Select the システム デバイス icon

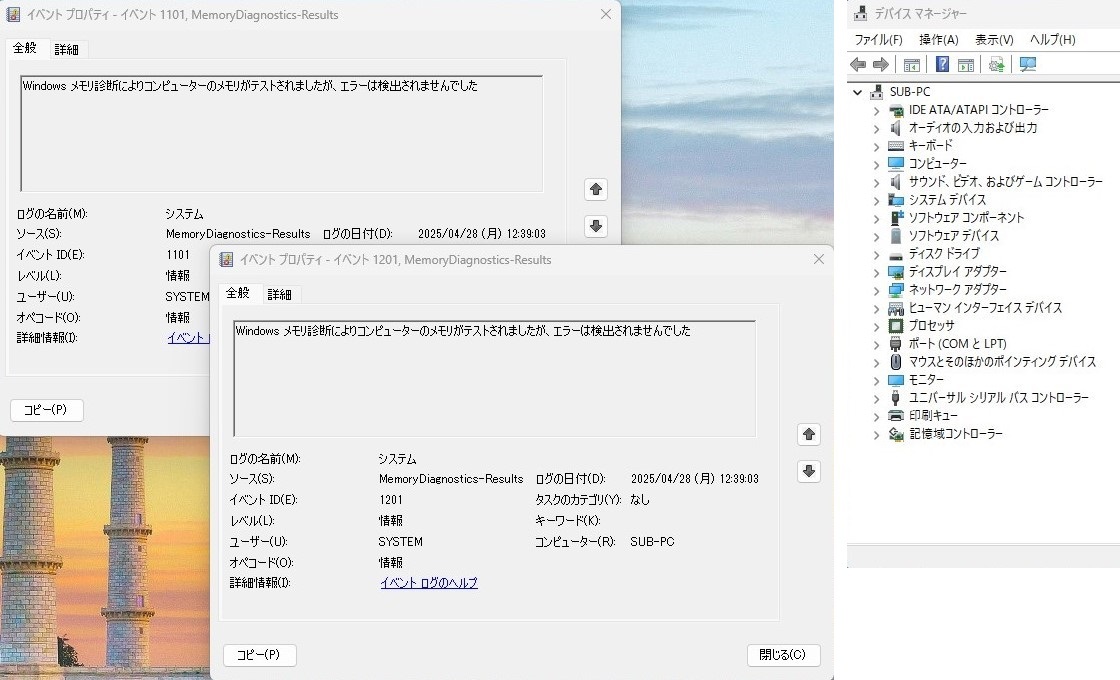click(896, 200)
